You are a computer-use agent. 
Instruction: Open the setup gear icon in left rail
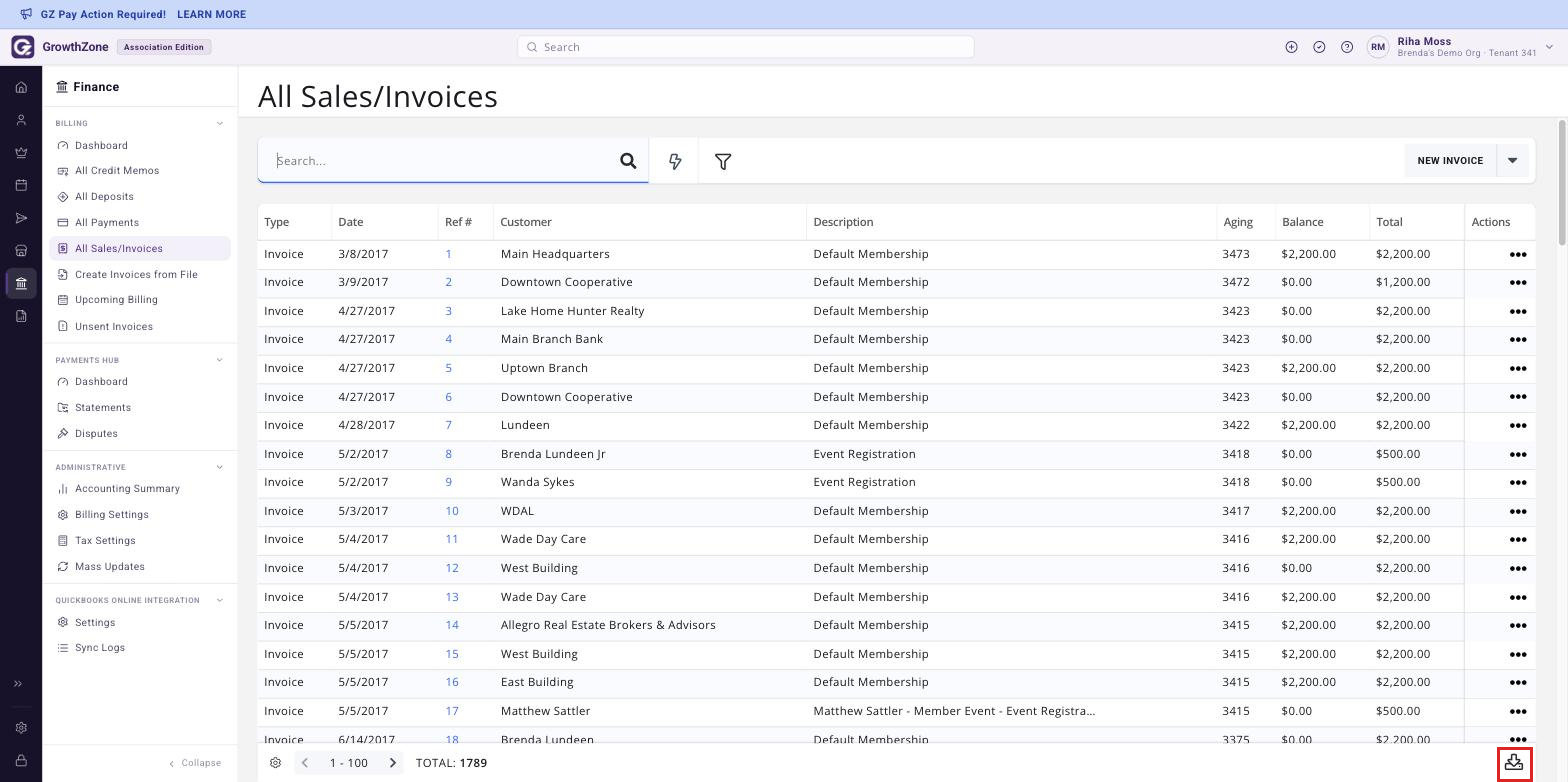21,728
